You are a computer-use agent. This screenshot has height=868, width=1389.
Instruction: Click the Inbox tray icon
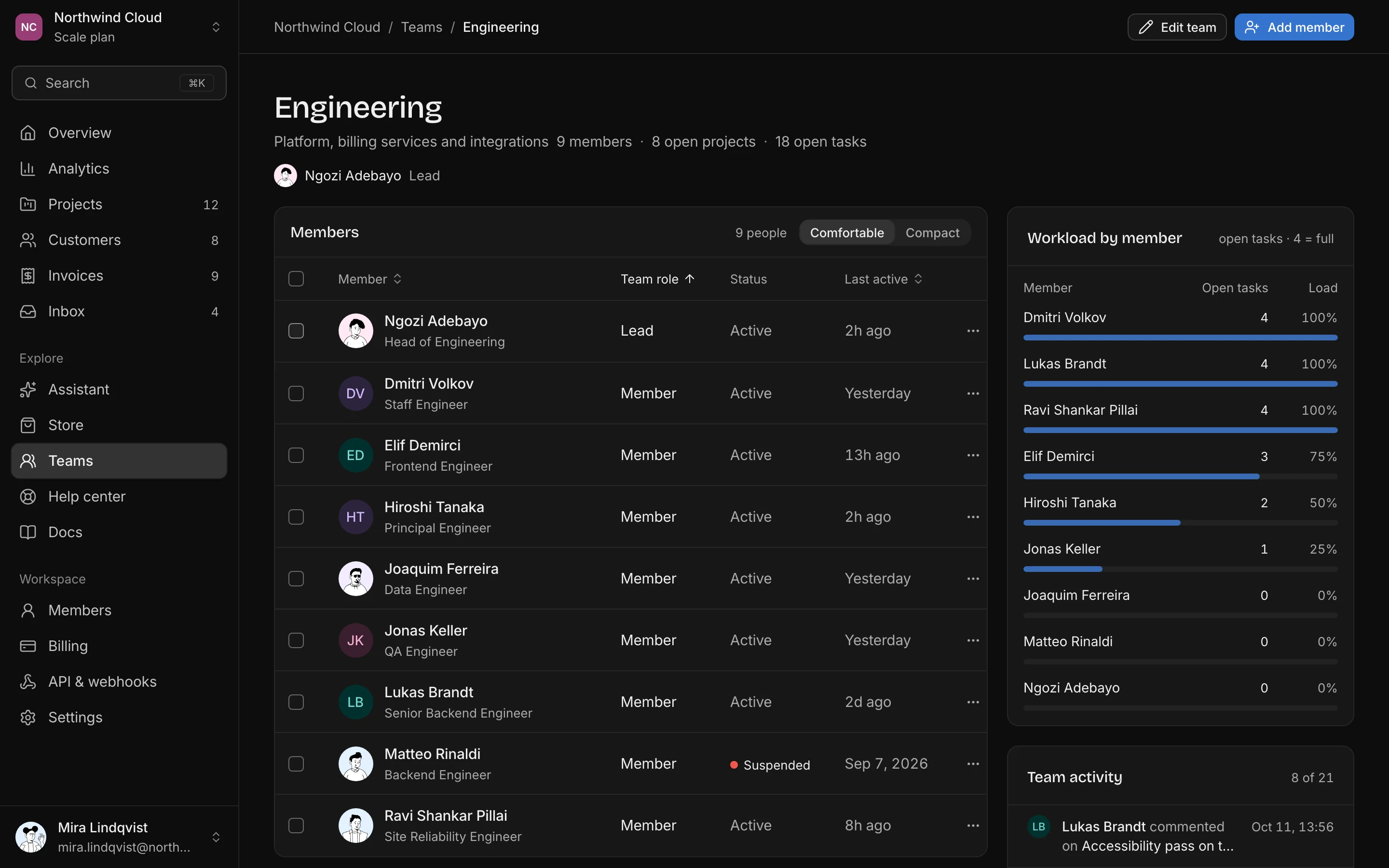click(27, 311)
